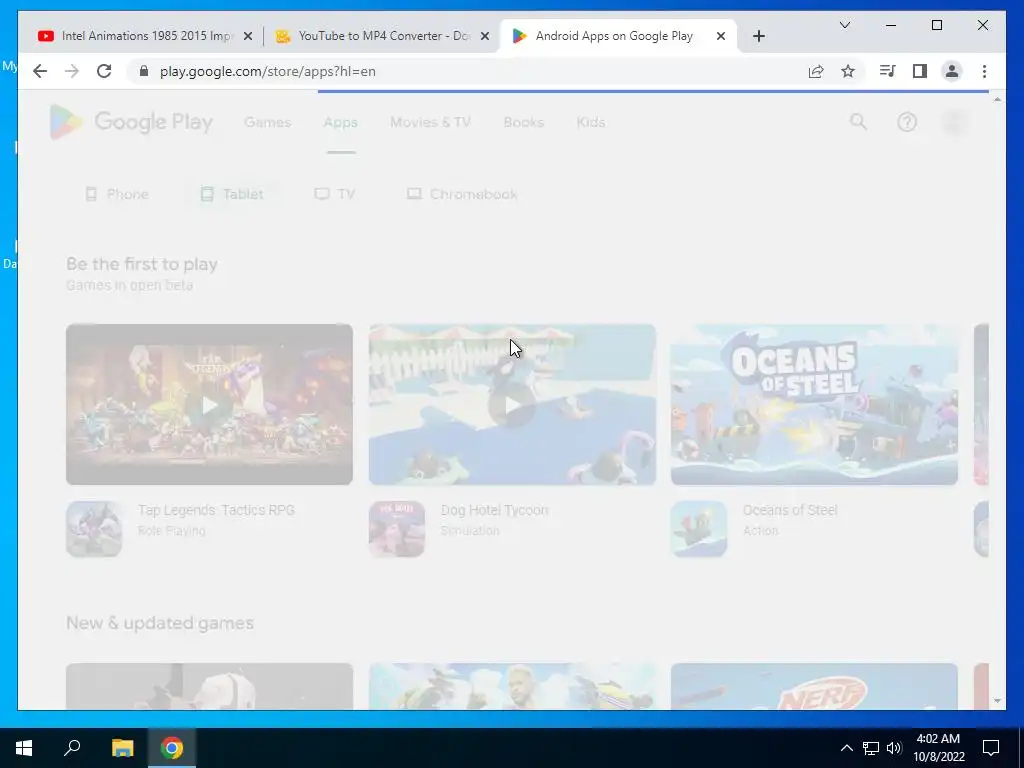Switch to the YouTube to MP4 Converter tab

(383, 36)
